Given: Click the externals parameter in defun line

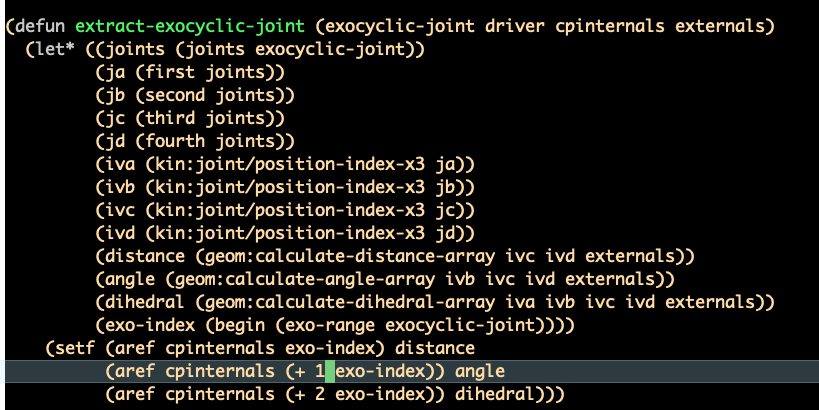Looking at the screenshot, I should (720, 26).
